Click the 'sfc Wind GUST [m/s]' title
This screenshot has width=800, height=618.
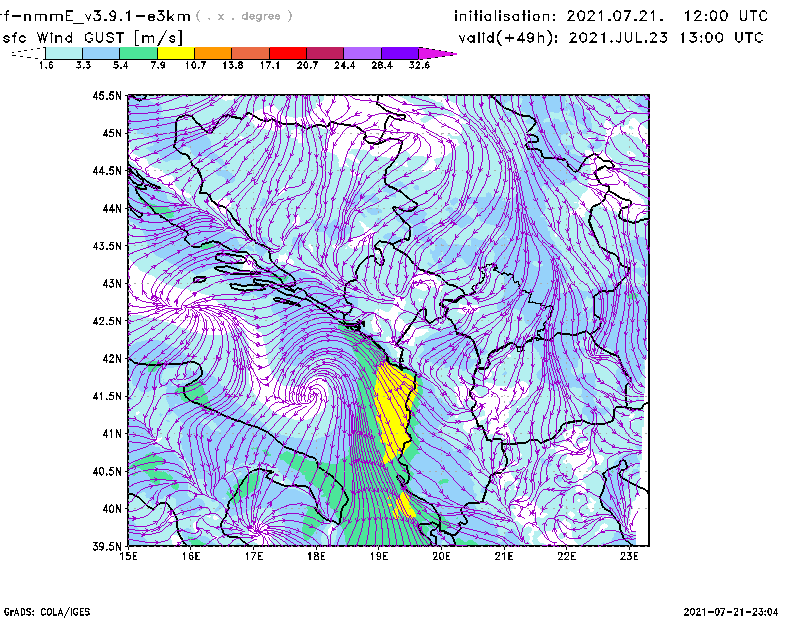point(92,38)
